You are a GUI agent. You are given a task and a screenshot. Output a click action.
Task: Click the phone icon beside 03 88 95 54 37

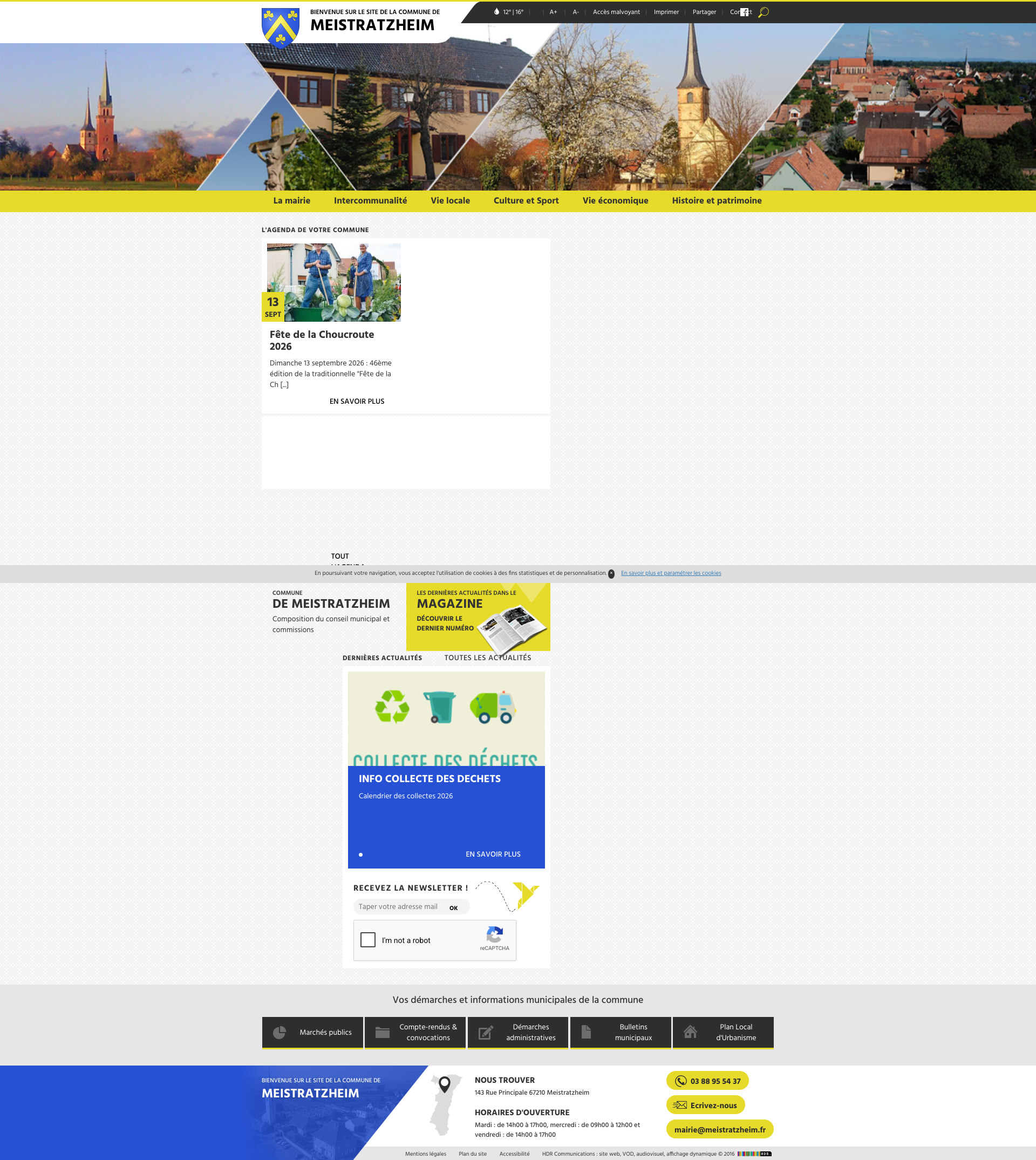click(681, 1081)
